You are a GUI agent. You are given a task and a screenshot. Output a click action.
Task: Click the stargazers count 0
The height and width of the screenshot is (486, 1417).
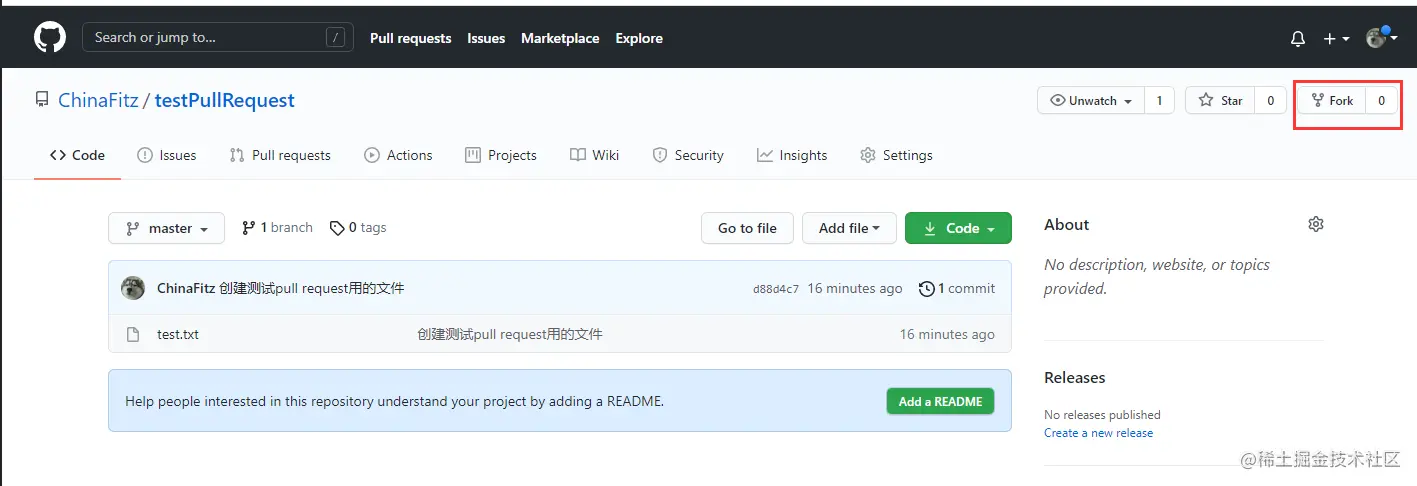(x=1271, y=100)
